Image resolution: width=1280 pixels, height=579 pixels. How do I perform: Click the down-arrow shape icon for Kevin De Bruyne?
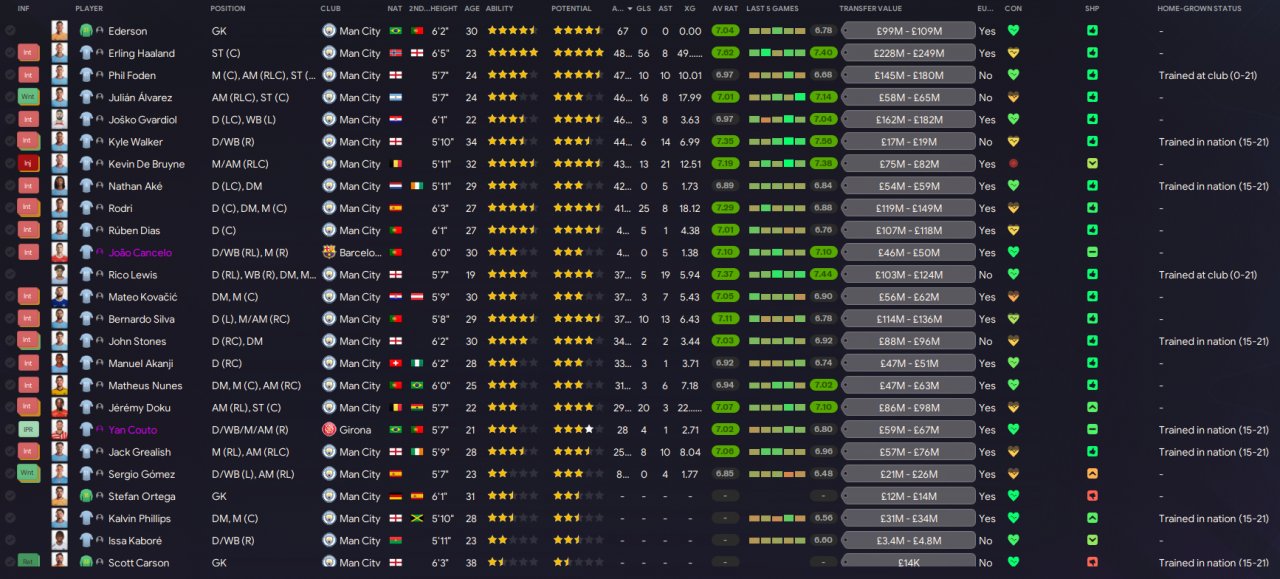(x=1092, y=164)
